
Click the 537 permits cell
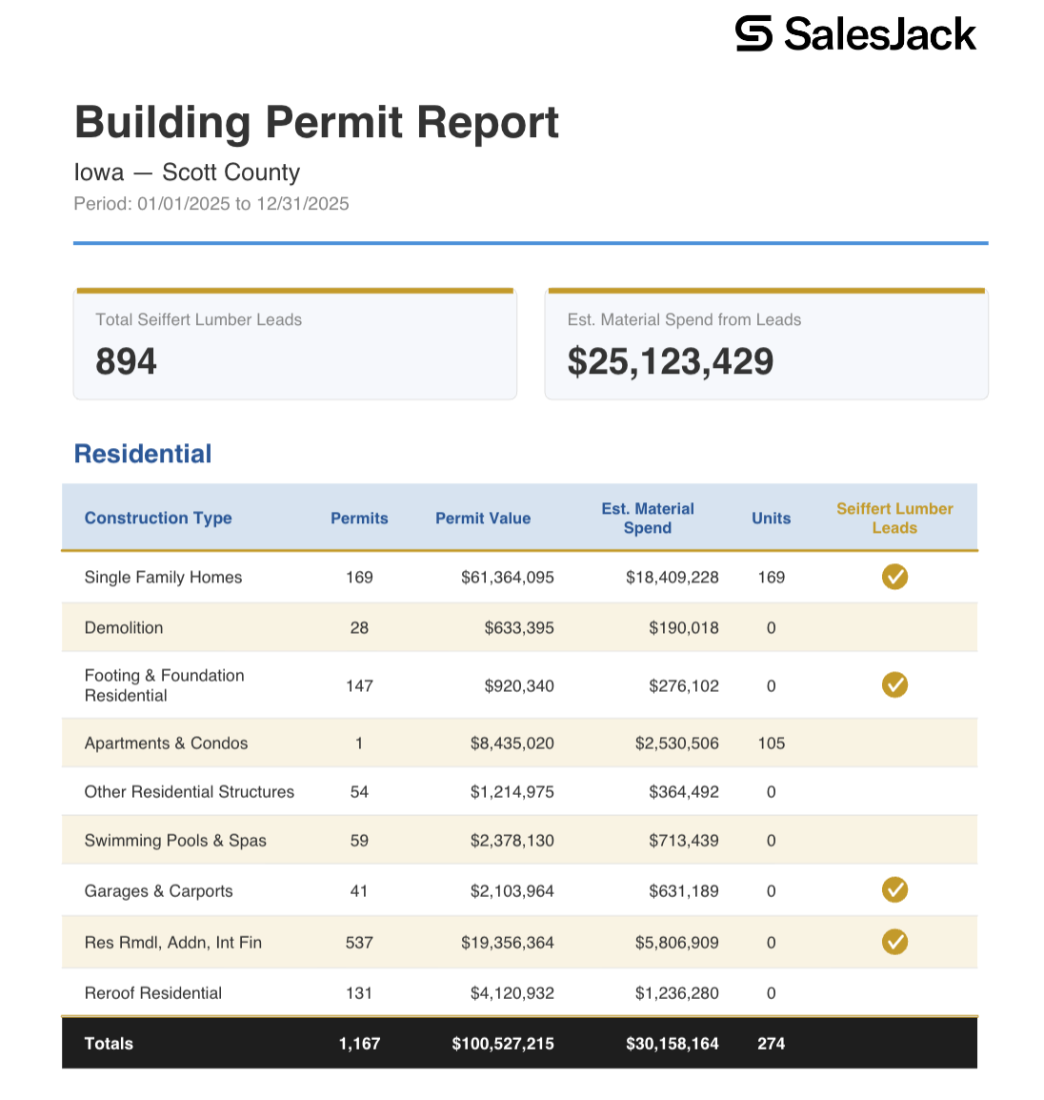[x=359, y=942]
